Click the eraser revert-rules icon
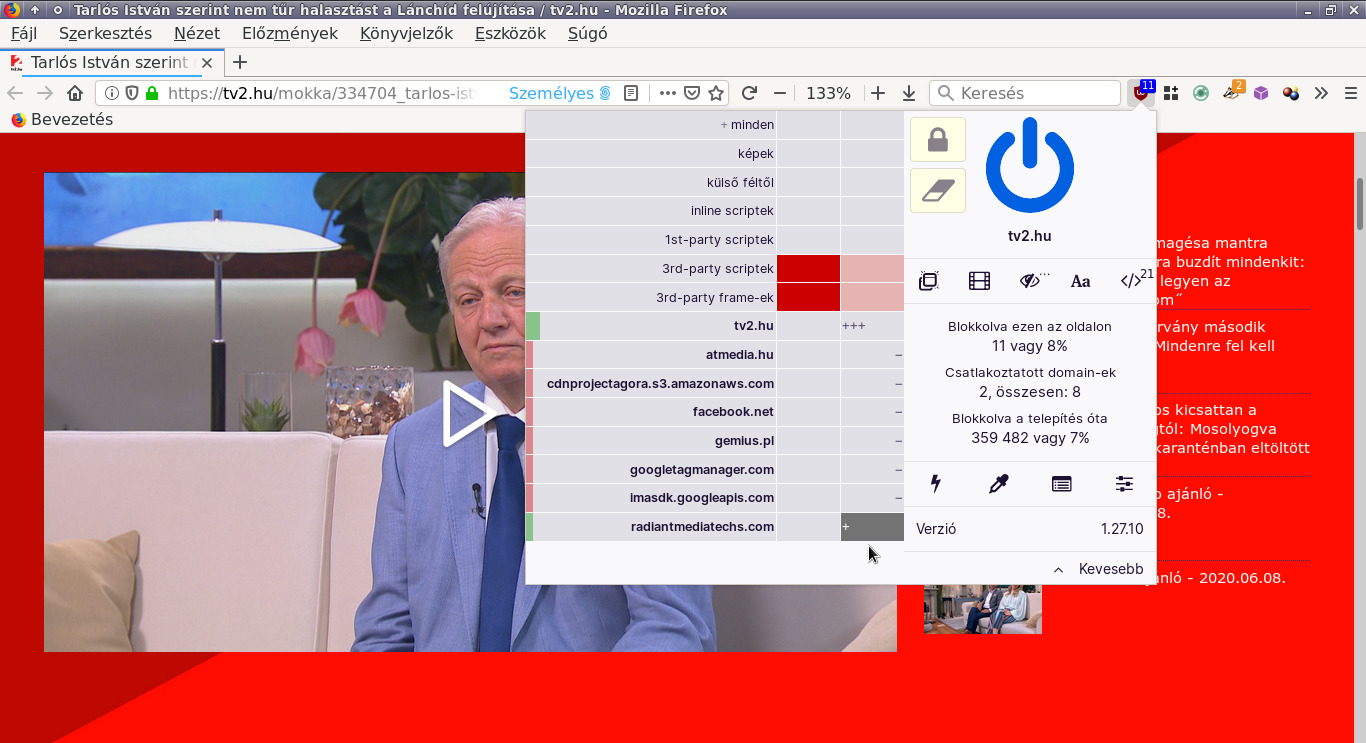The height and width of the screenshot is (743, 1366). pos(938,190)
